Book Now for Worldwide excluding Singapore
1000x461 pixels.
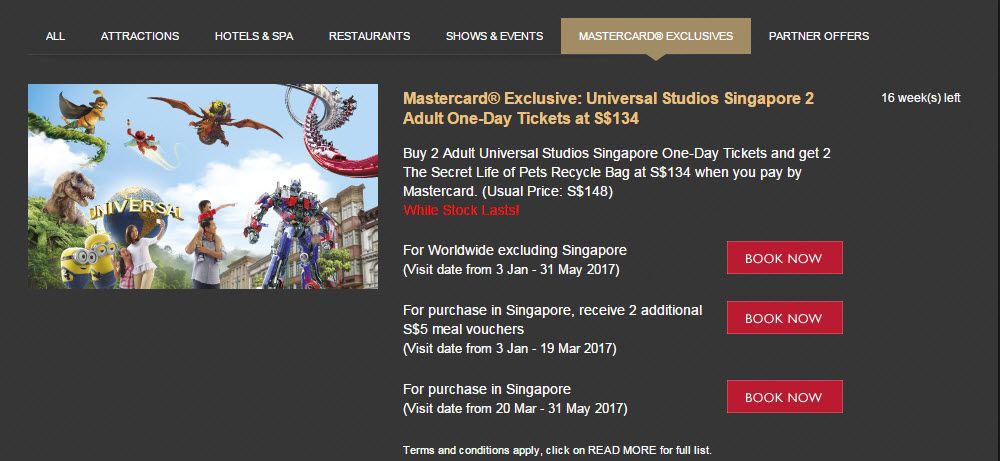(x=784, y=258)
